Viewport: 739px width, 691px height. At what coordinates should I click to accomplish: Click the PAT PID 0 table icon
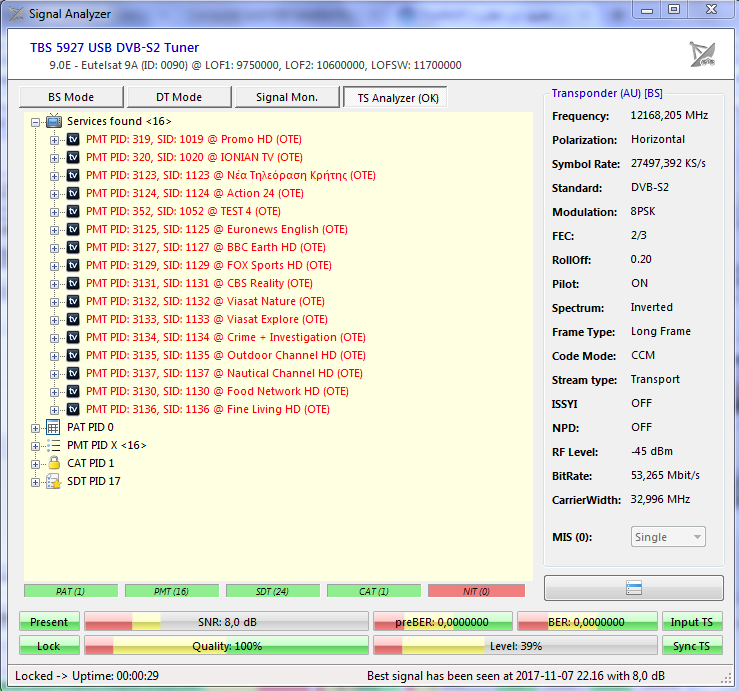coord(54,427)
